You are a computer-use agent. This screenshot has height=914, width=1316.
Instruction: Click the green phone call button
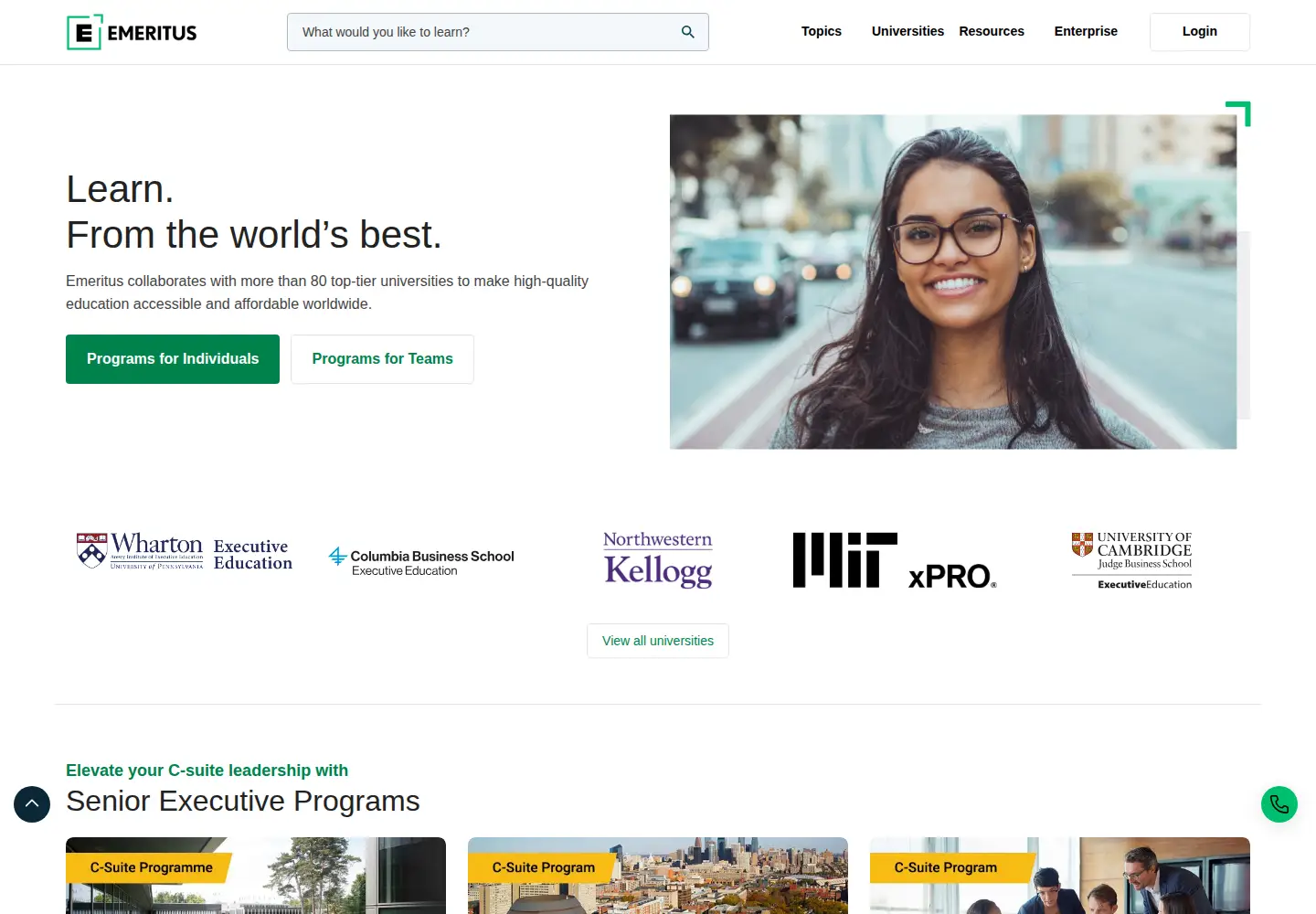coord(1279,804)
